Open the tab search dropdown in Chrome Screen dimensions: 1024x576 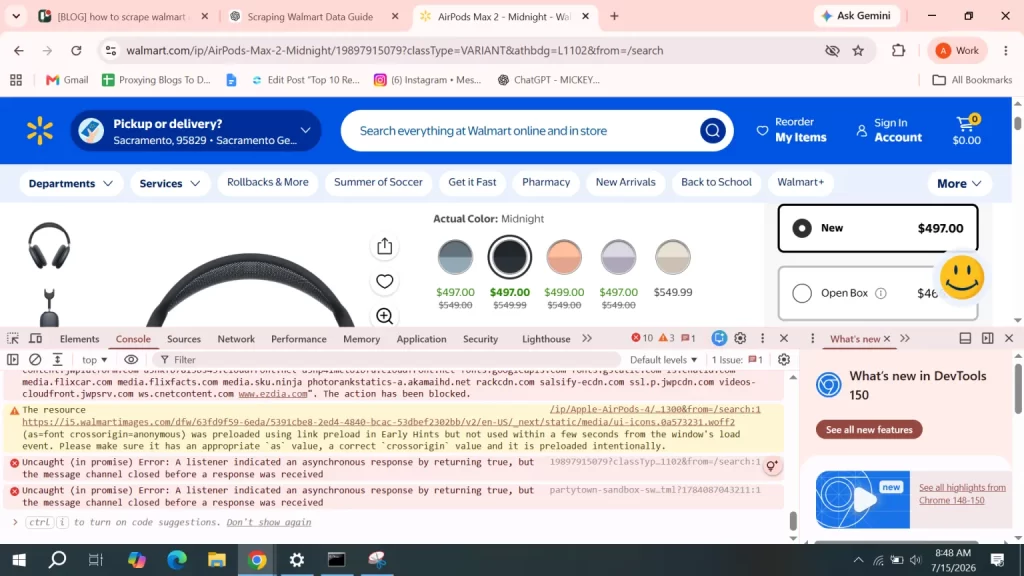[16, 16]
